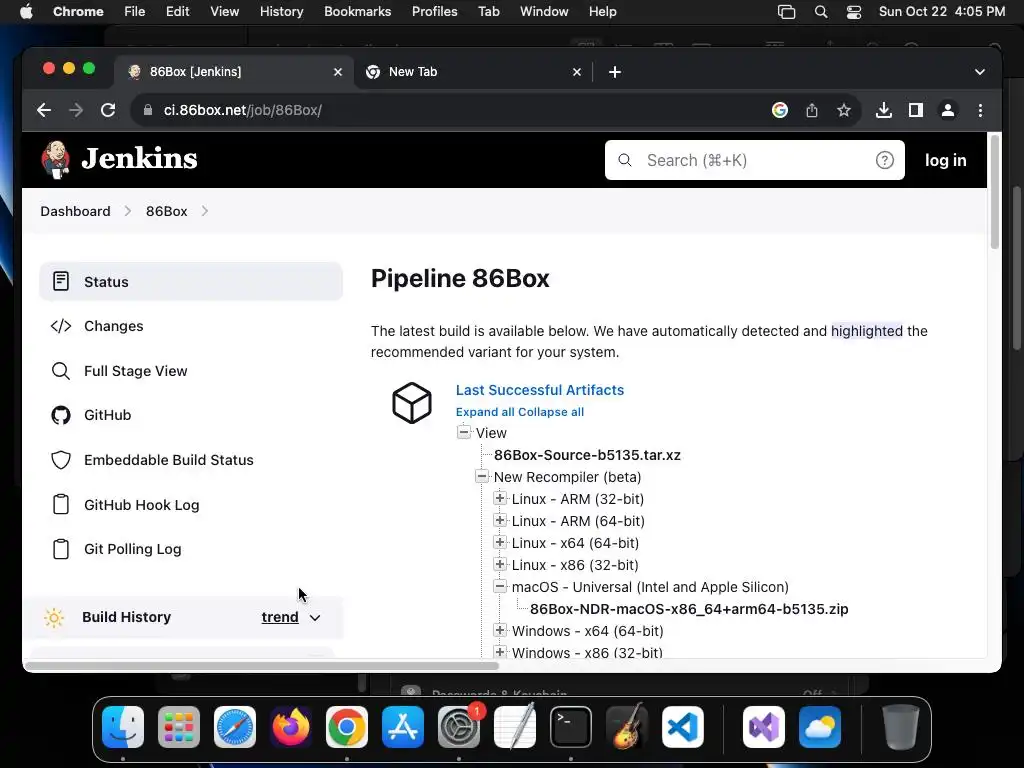The width and height of the screenshot is (1024, 768).
Task: Close the New Tab tab
Action: pos(577,72)
